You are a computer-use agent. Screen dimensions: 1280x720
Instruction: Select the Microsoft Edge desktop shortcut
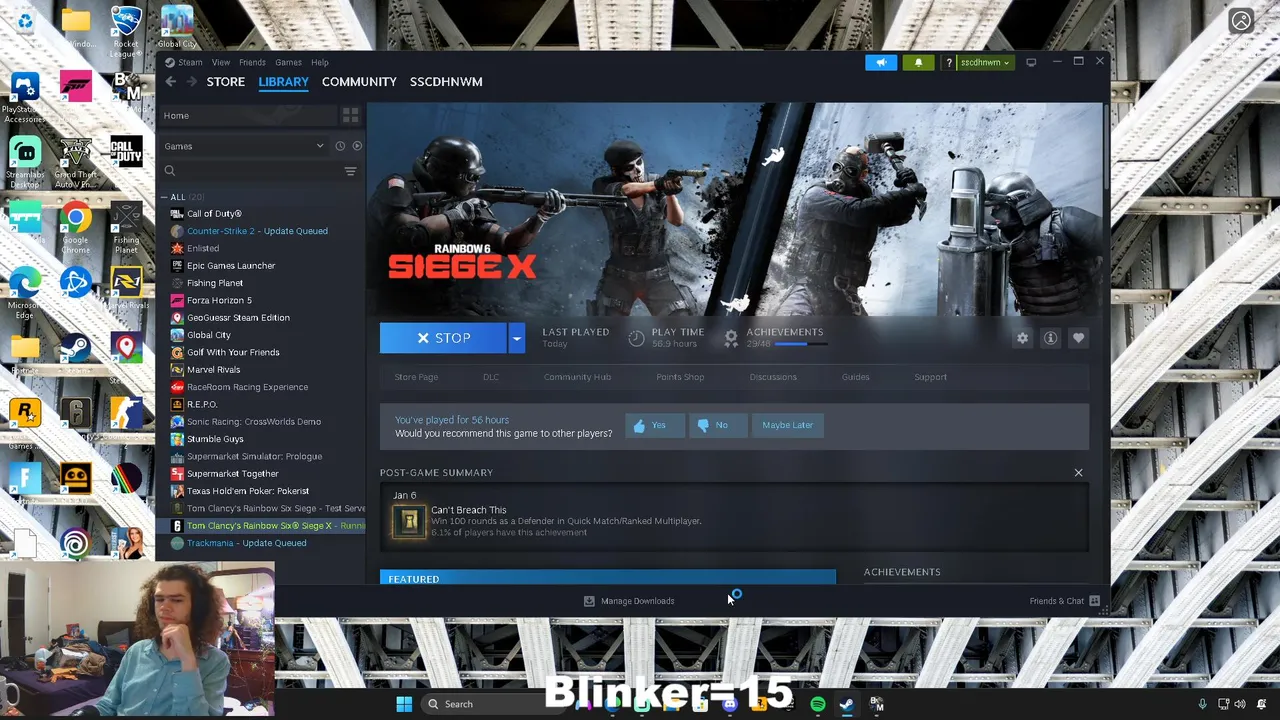25,292
